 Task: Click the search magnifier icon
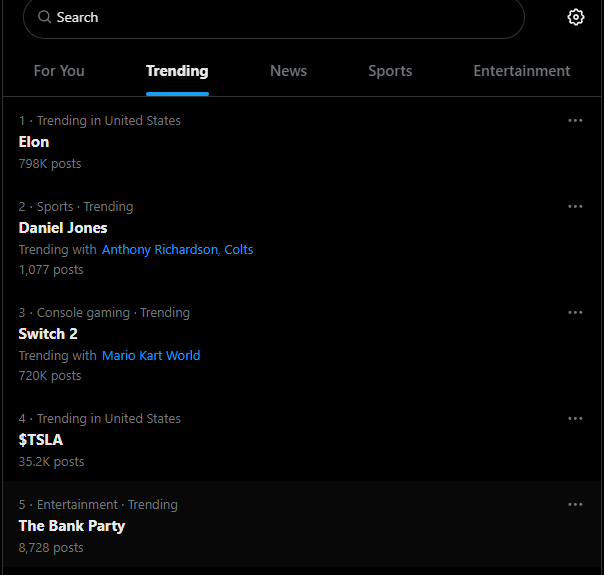click(44, 17)
